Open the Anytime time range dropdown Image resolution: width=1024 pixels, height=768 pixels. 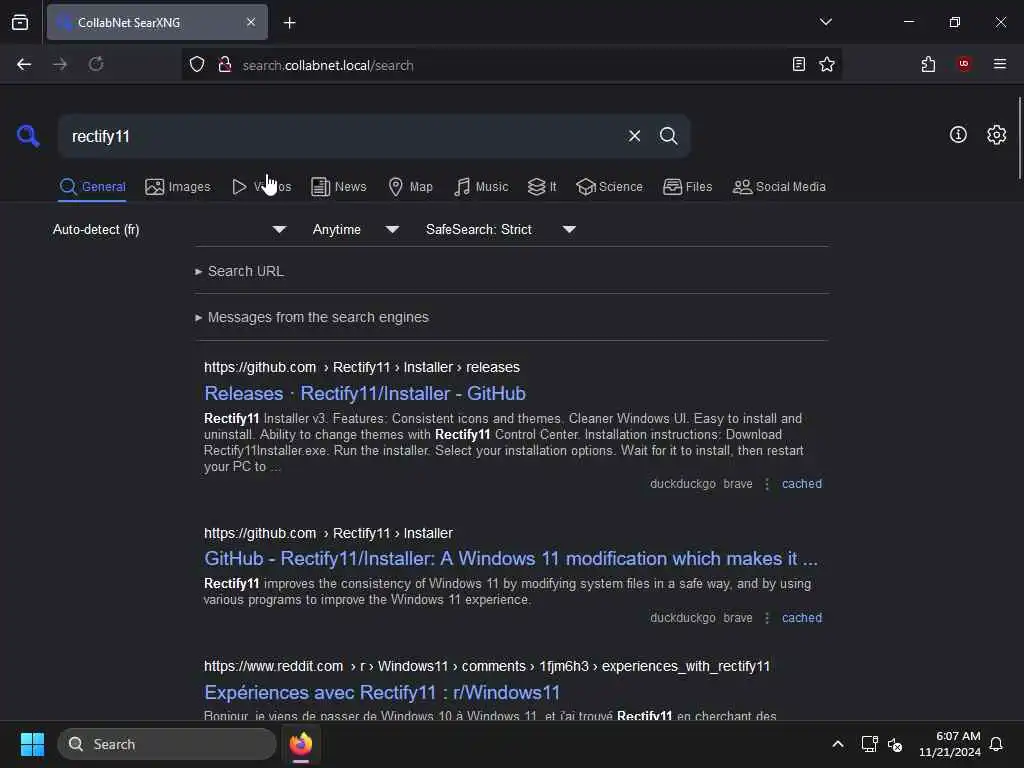click(356, 229)
